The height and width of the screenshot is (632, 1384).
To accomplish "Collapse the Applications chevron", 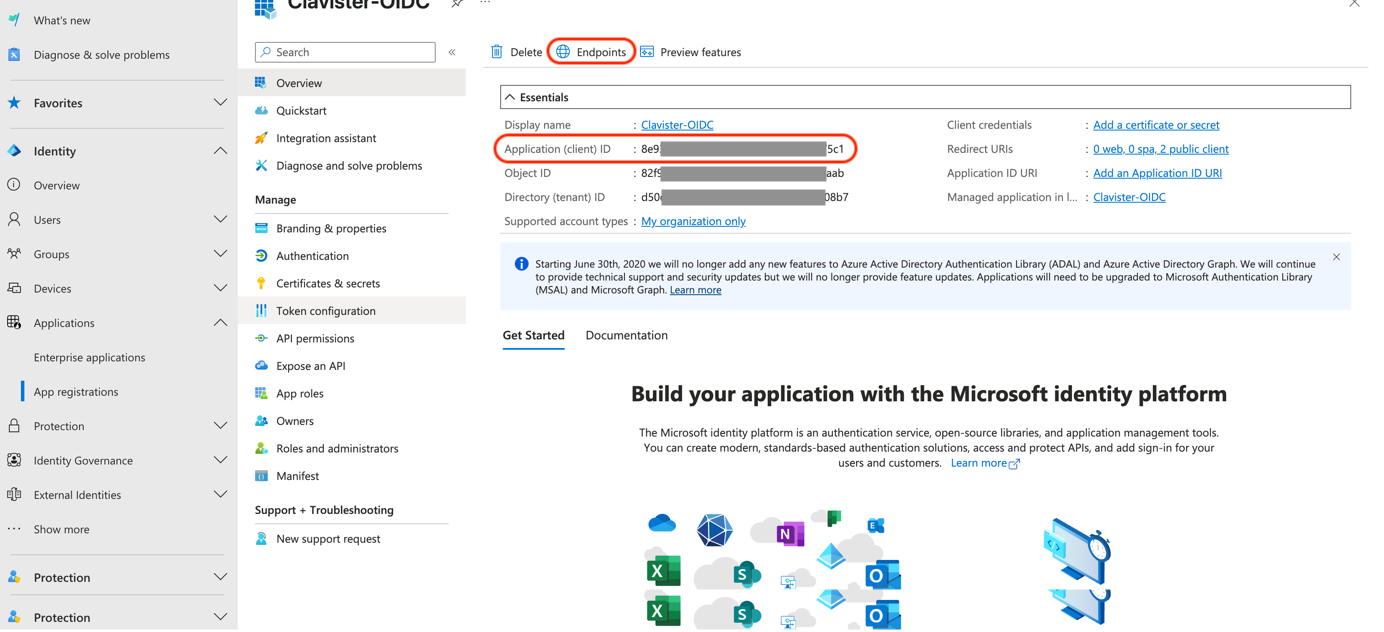I will 220,322.
